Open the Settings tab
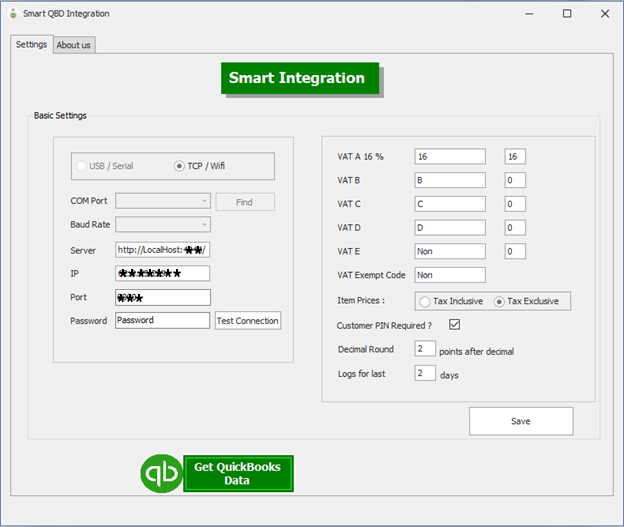The height and width of the screenshot is (527, 624). (31, 45)
